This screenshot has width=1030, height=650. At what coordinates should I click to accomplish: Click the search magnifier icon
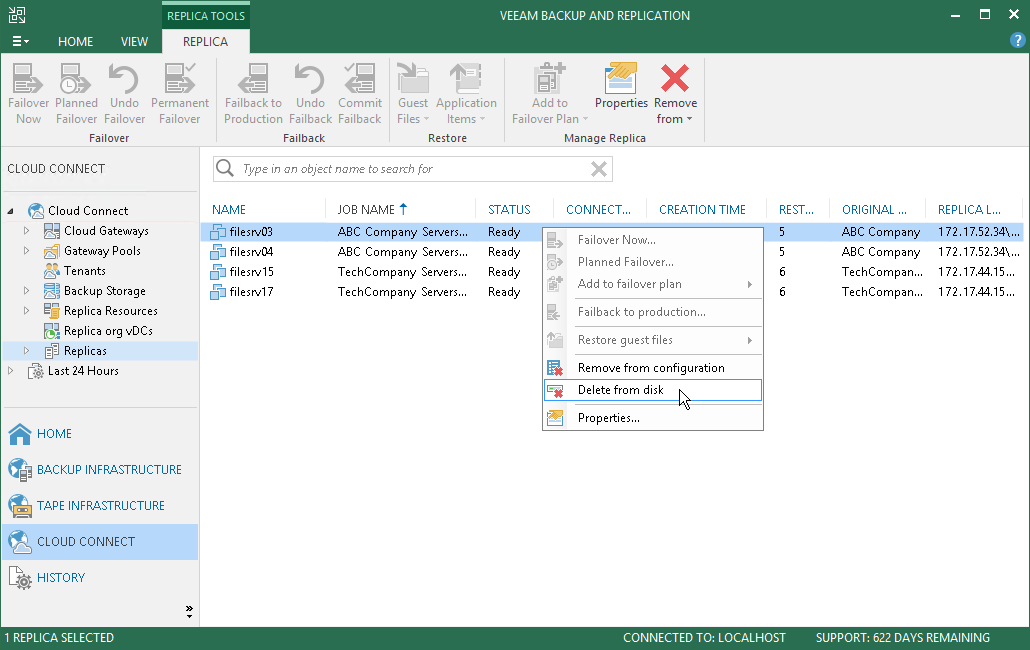click(x=225, y=169)
